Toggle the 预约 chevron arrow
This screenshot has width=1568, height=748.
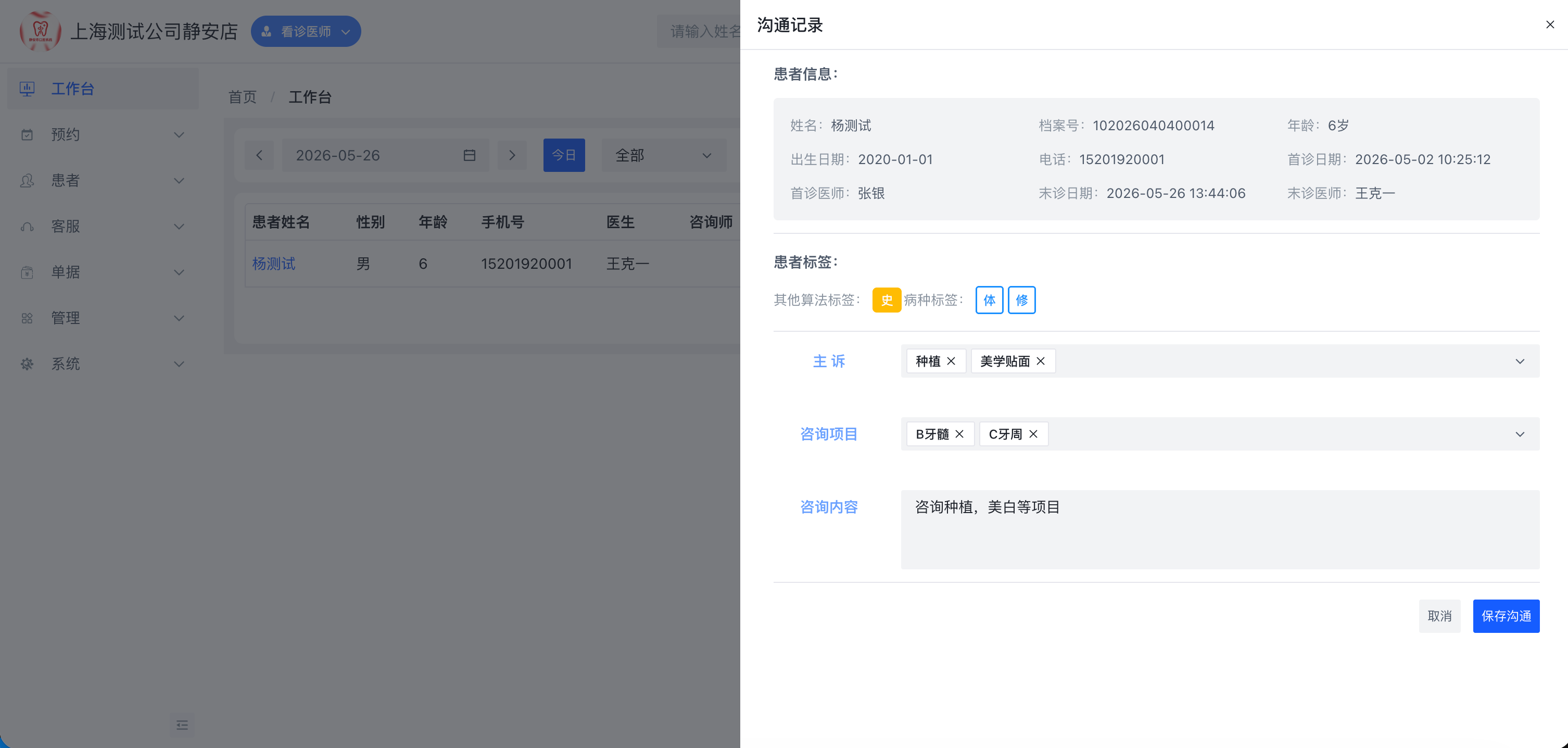(179, 134)
